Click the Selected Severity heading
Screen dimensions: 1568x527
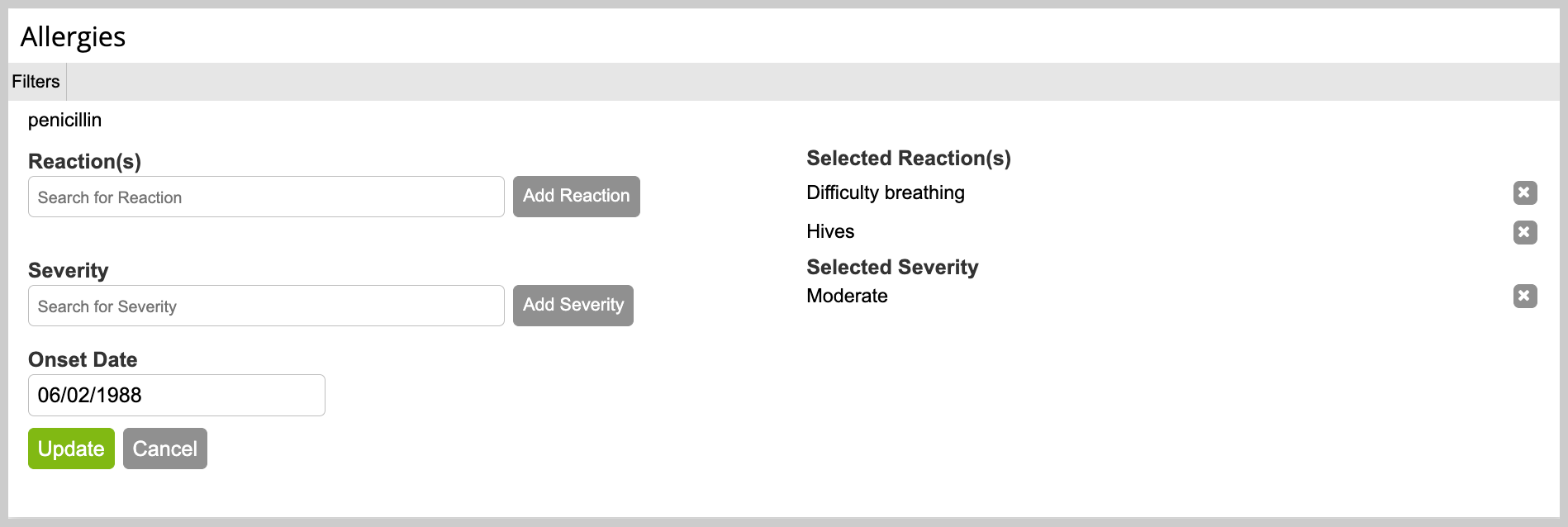(892, 267)
